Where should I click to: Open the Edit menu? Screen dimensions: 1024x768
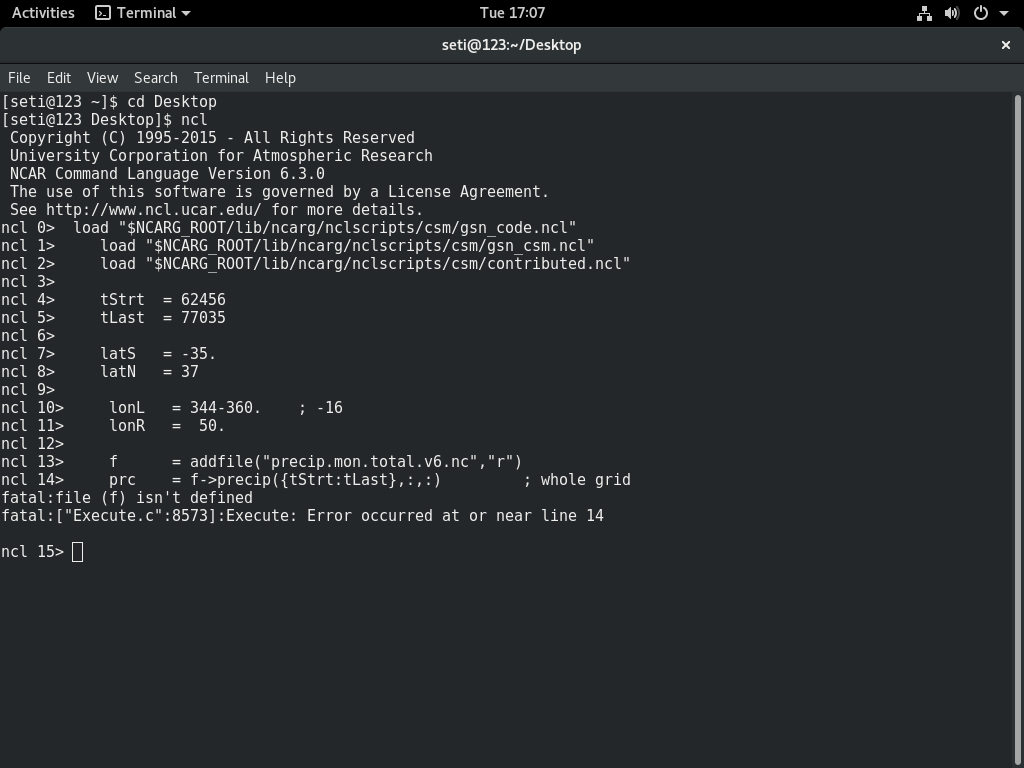point(59,78)
